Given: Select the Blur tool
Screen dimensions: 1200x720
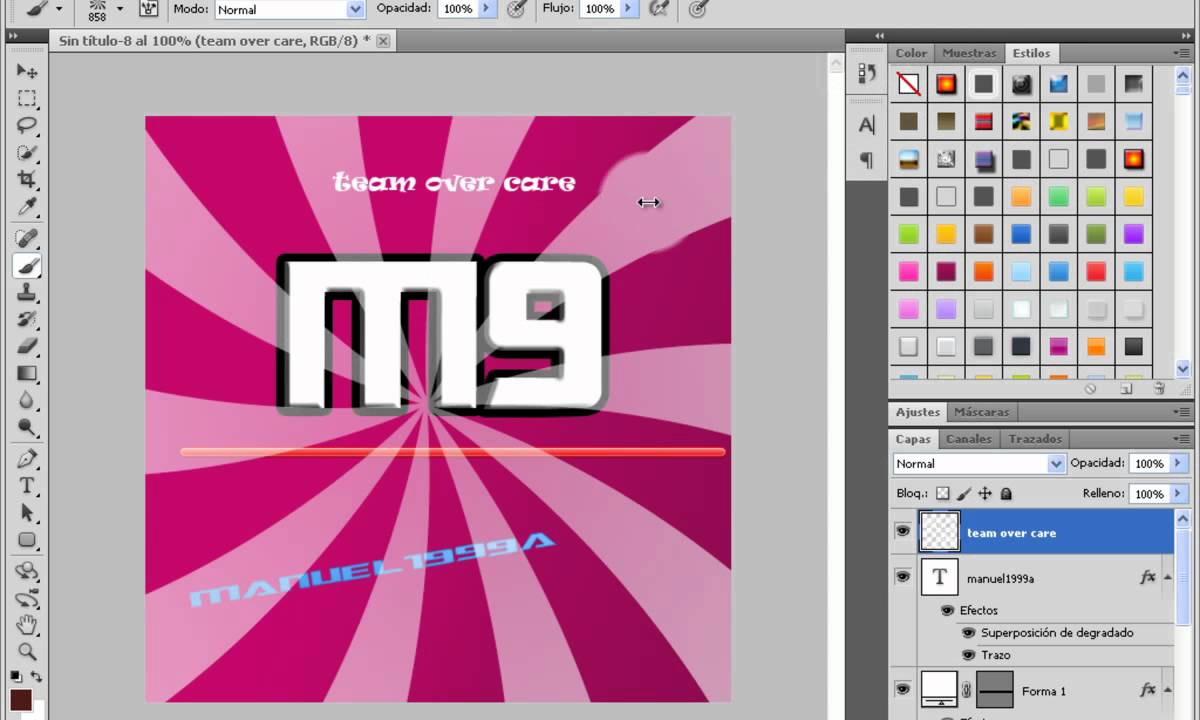Looking at the screenshot, I should (27, 400).
